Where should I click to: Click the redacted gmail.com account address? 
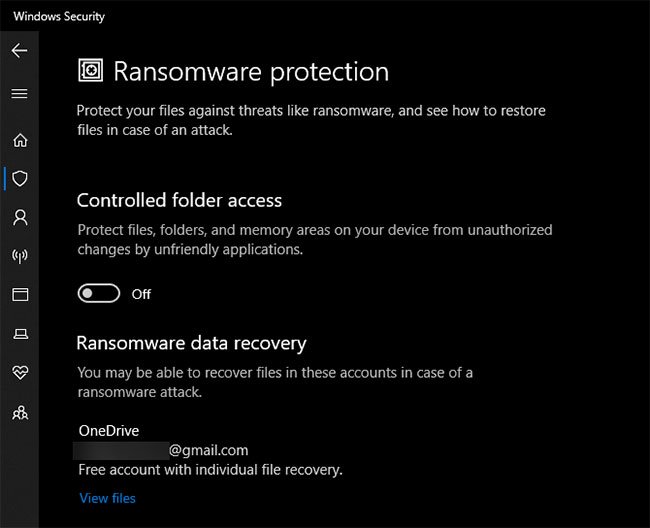pyautogui.click(x=161, y=450)
